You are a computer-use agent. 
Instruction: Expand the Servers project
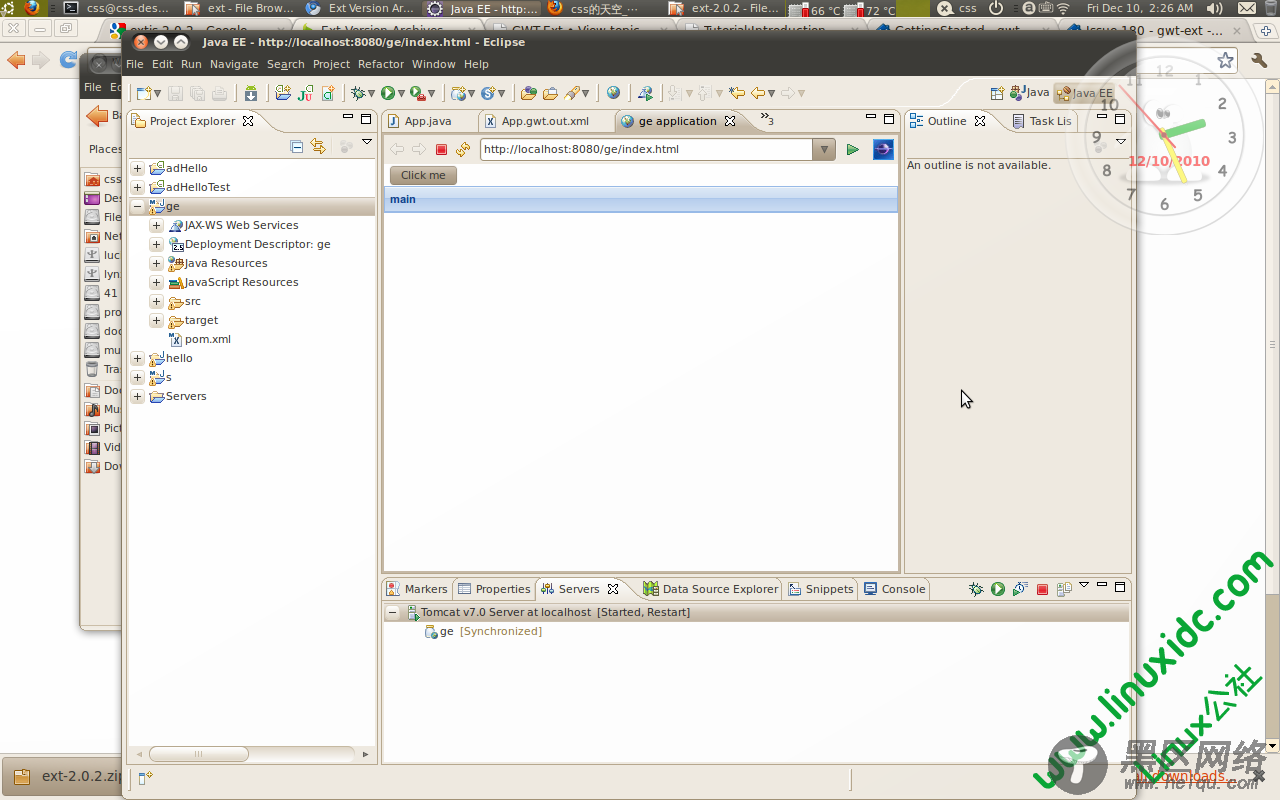pyautogui.click(x=138, y=396)
